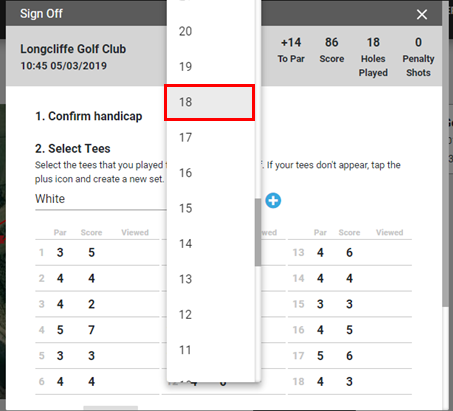Click the horizontal scrollbar at dialog bottom
Image resolution: width=453 pixels, height=411 pixels.
[110, 408]
